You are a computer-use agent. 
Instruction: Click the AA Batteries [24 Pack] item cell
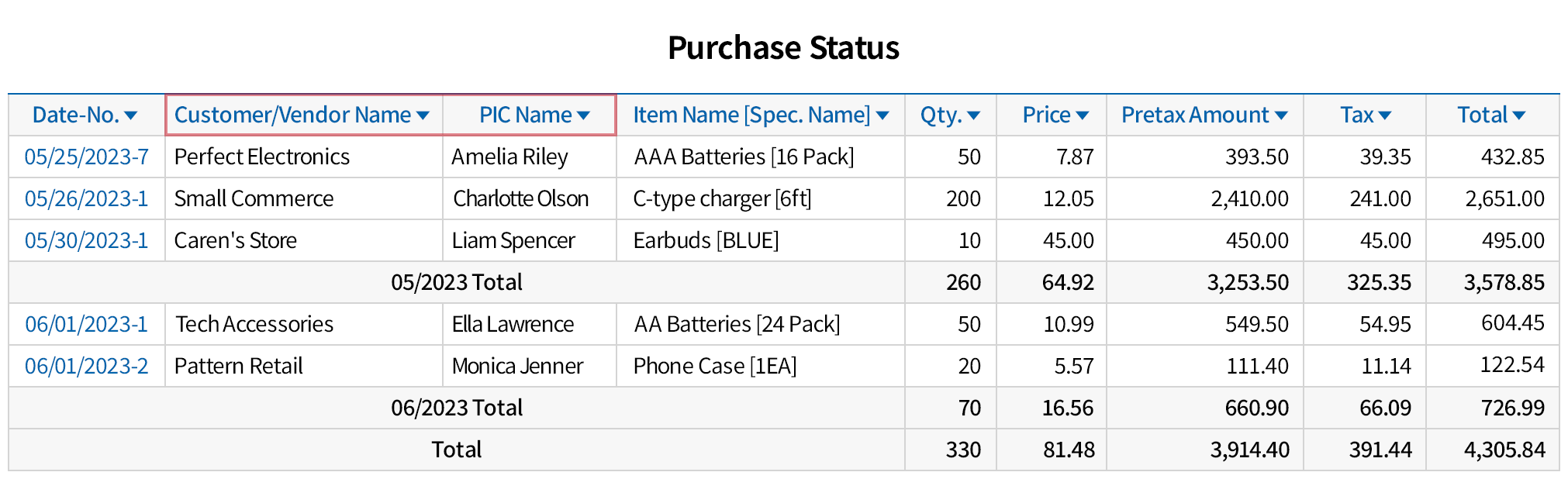click(737, 325)
